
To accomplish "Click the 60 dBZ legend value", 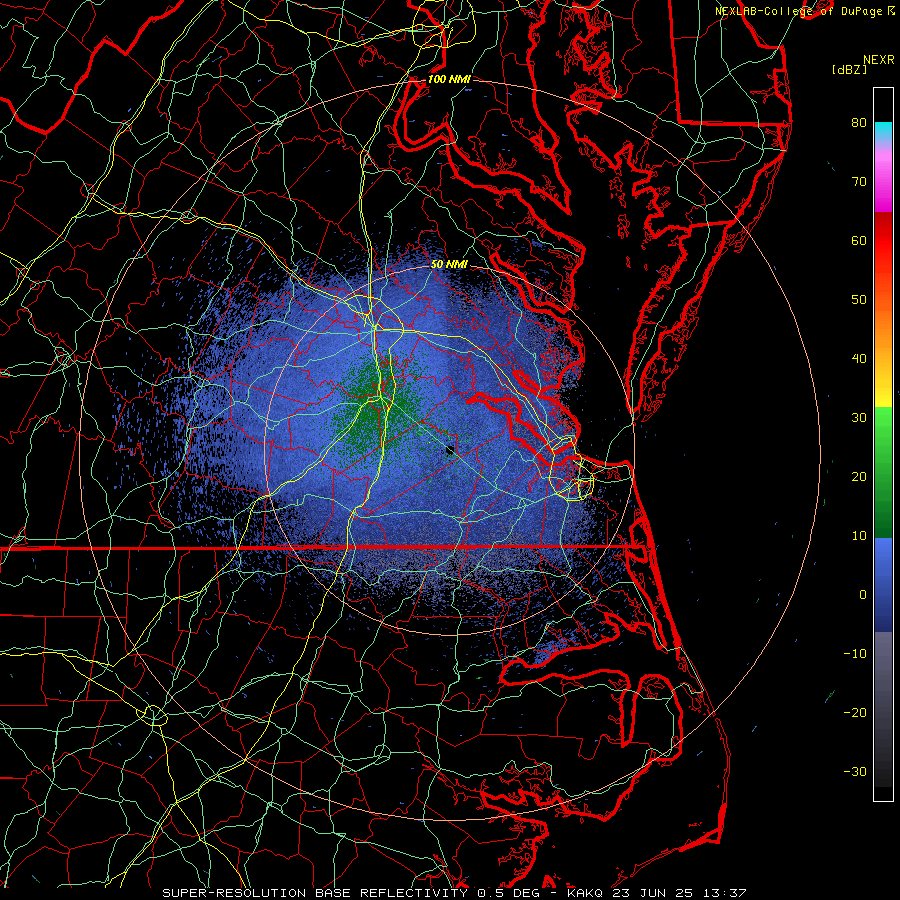I will (859, 240).
